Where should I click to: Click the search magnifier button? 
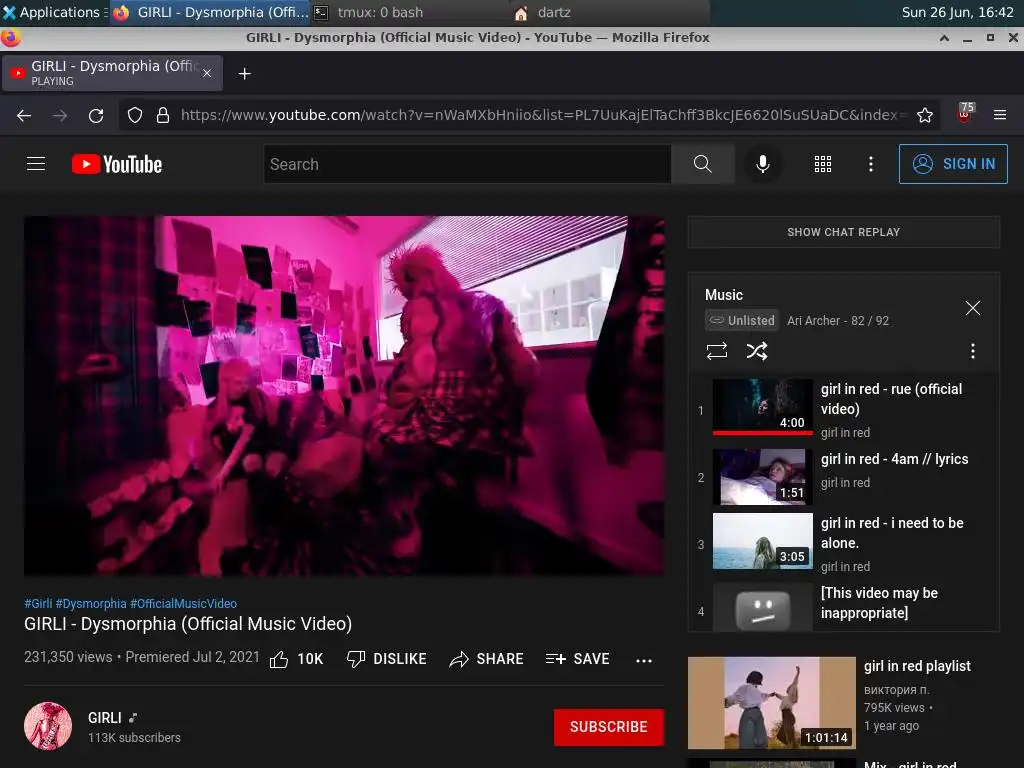click(x=703, y=164)
